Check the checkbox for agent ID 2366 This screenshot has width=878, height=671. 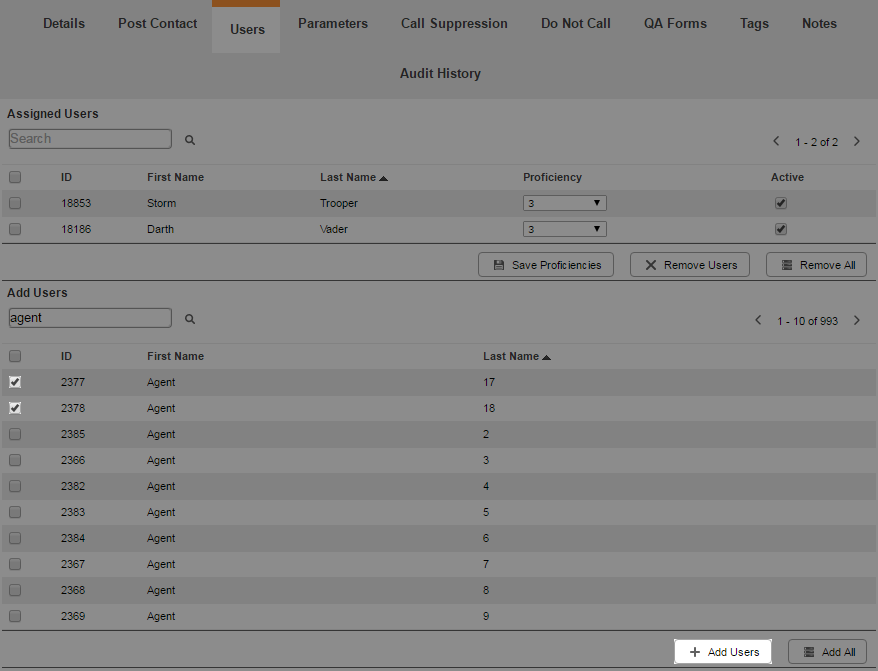point(15,460)
